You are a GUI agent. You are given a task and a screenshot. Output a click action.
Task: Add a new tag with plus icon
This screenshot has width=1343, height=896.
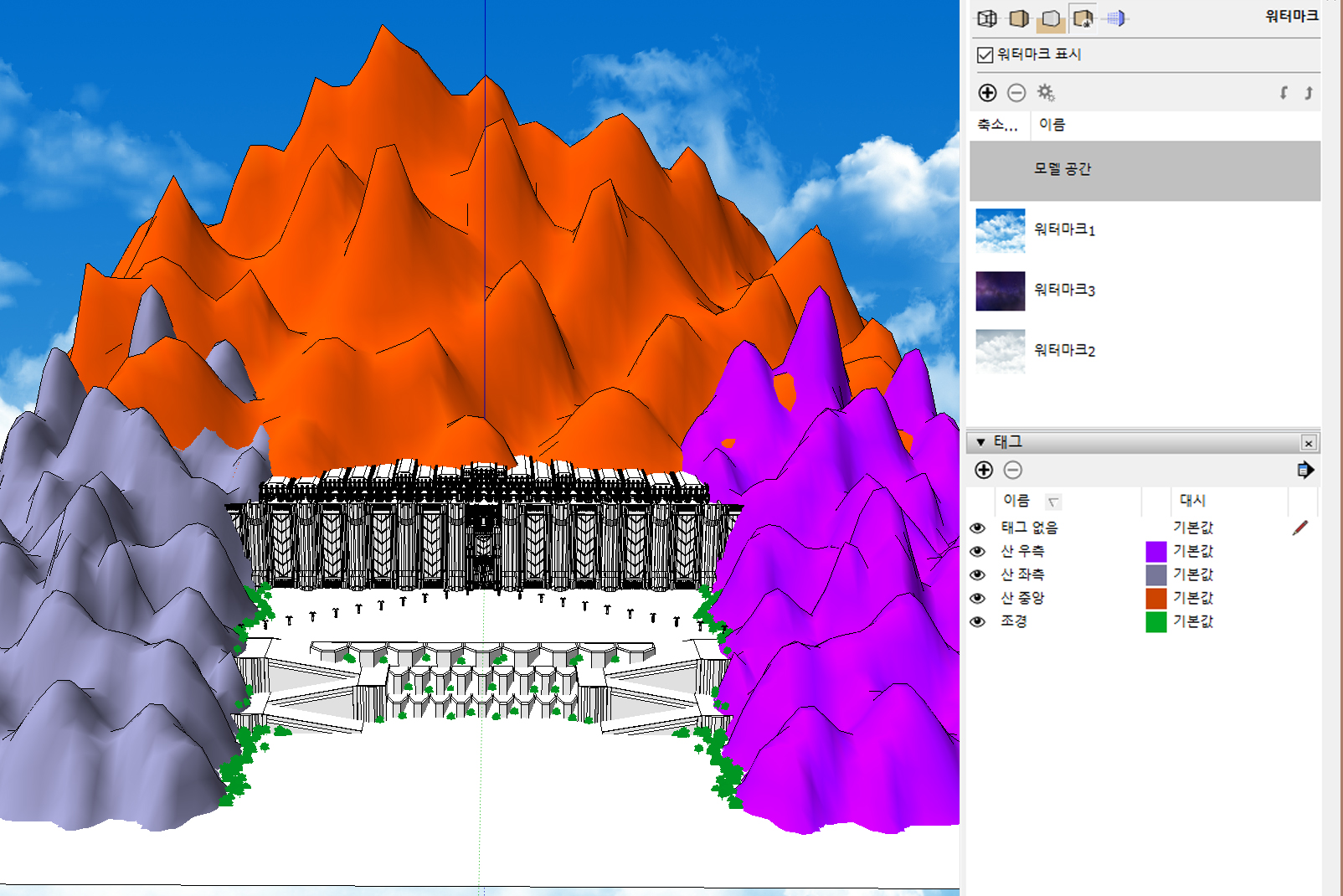[x=984, y=471]
